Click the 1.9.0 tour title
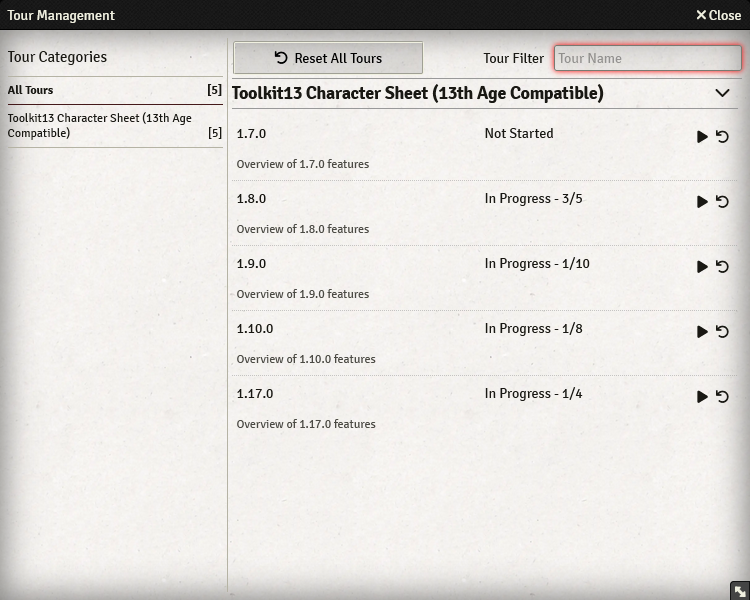The height and width of the screenshot is (600, 750). pyautogui.click(x=251, y=264)
